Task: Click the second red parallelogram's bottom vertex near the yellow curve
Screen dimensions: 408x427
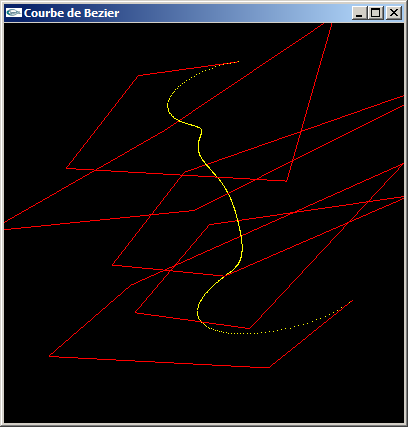Action: click(x=224, y=276)
